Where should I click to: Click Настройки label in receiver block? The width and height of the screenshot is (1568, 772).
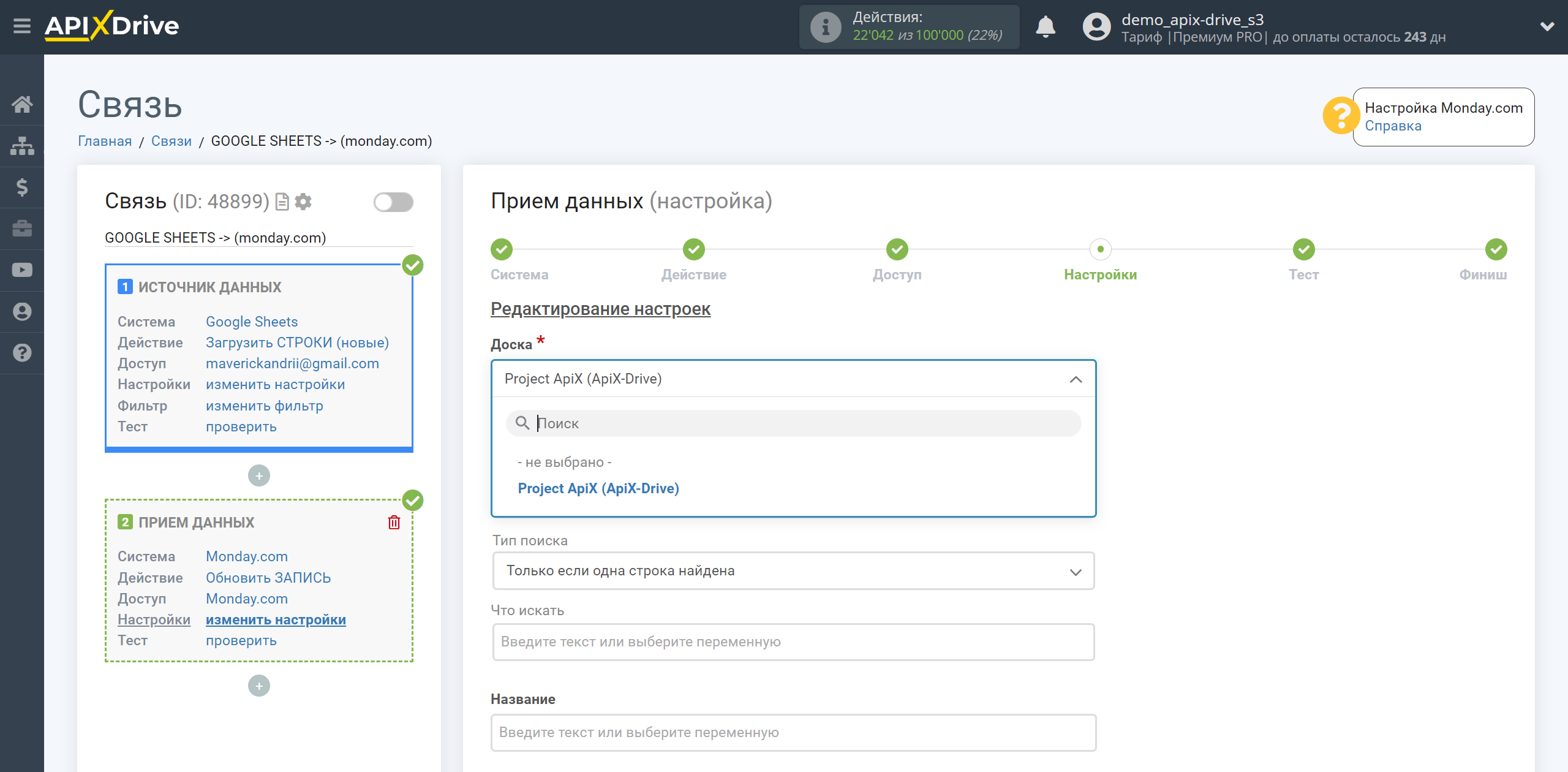click(x=154, y=619)
